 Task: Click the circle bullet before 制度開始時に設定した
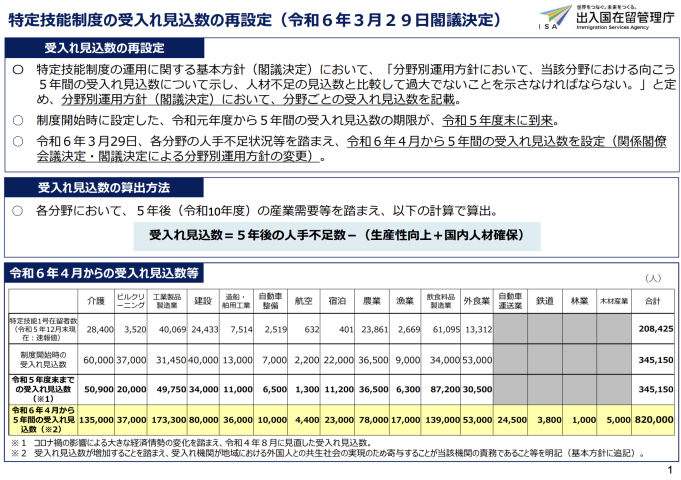(x=17, y=120)
